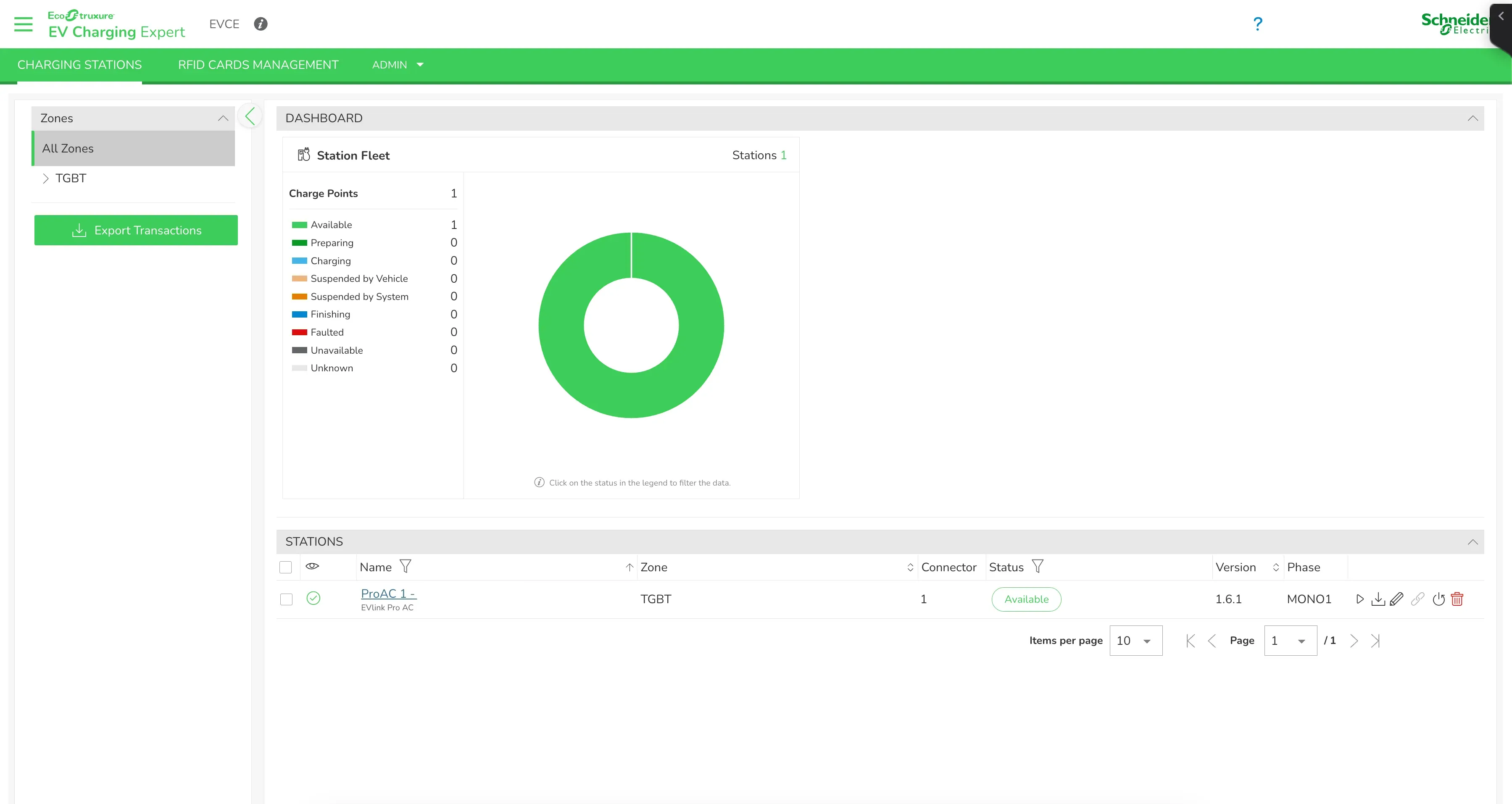Click the Name column filter funnel
The height and width of the screenshot is (804, 1512).
click(405, 566)
